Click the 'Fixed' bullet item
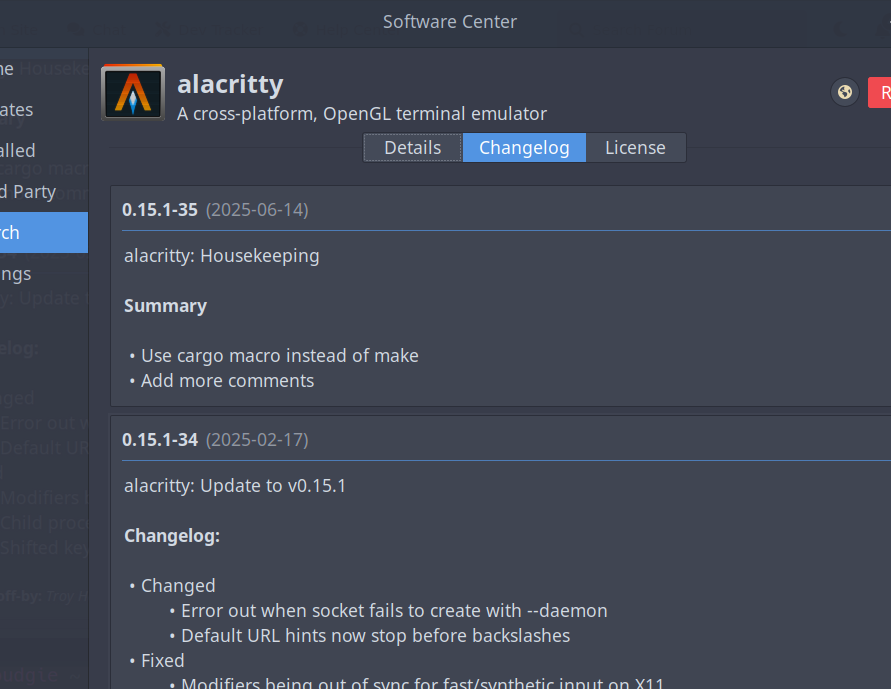This screenshot has width=891, height=689. point(163,661)
